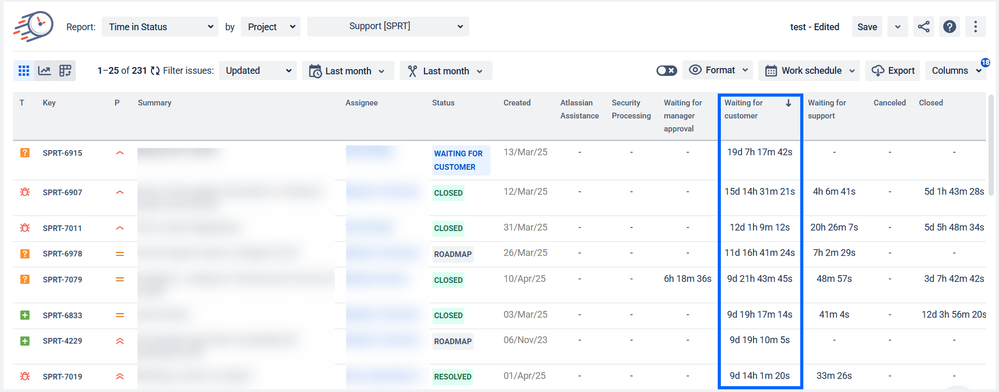
Task: Open the three-dot more menu
Action: 975,27
